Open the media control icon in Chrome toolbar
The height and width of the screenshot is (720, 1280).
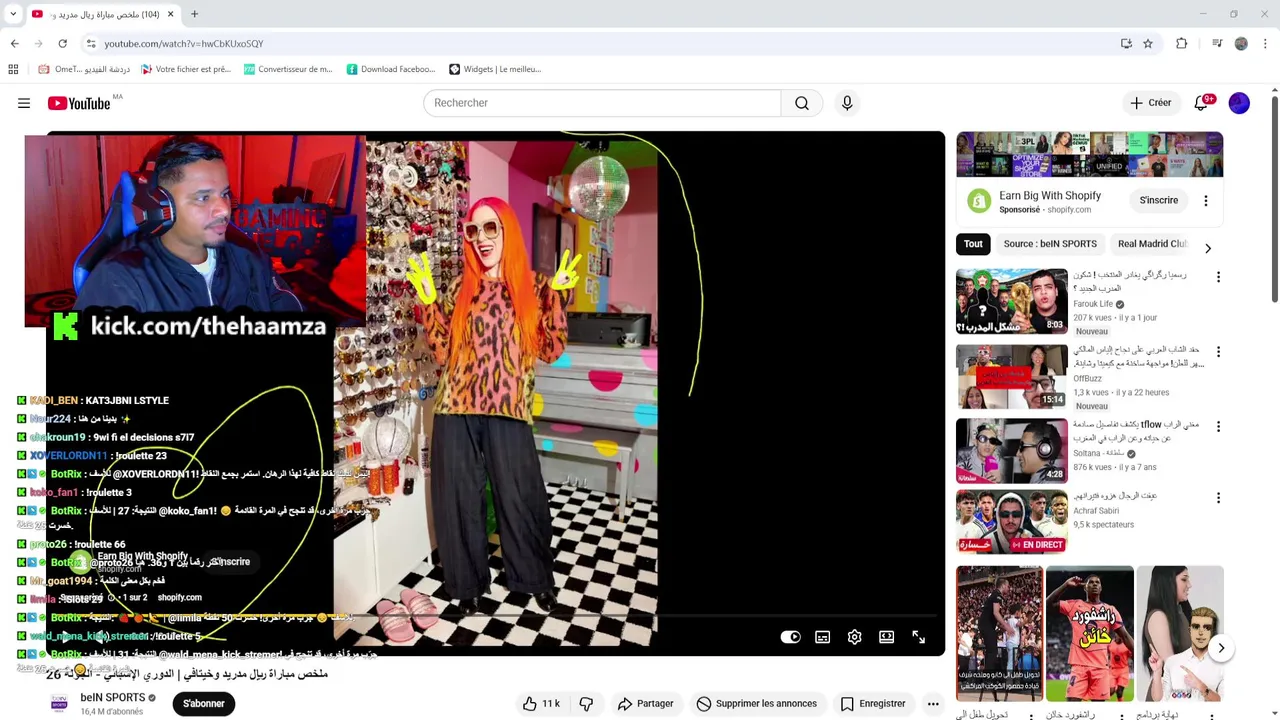(1217, 44)
